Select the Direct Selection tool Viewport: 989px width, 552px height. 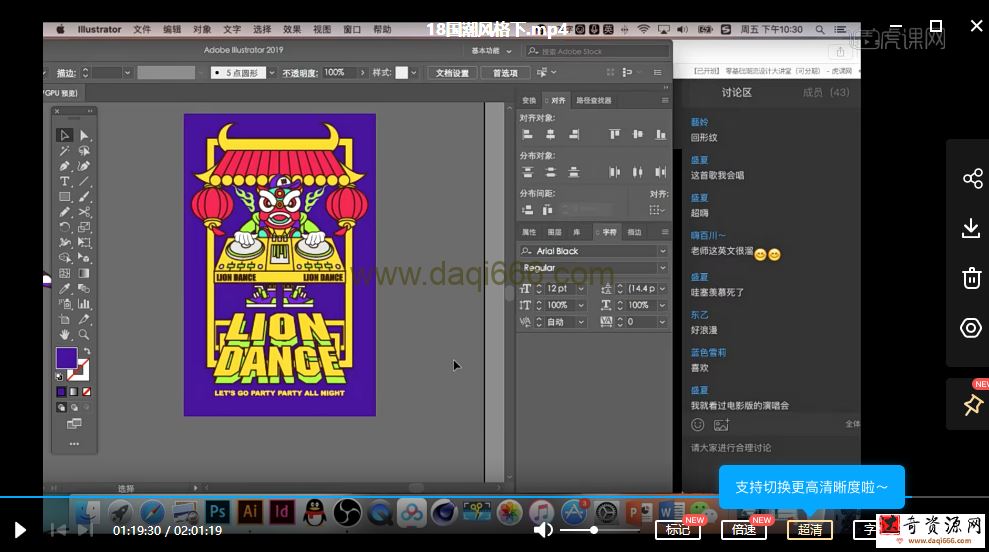click(84, 135)
